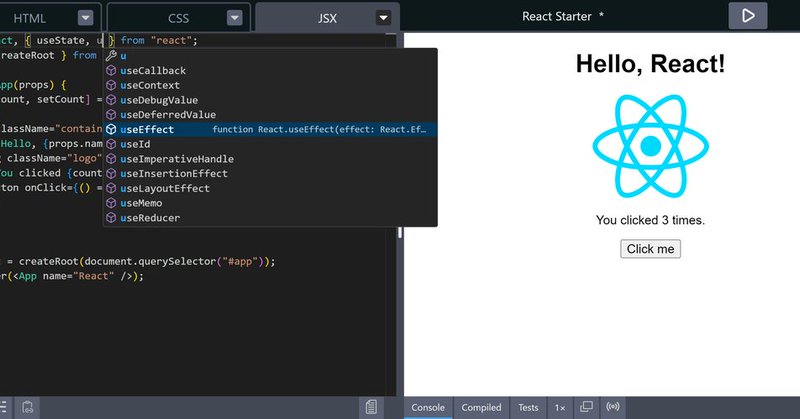Open preview in detached window icon
The width and height of the screenshot is (800, 419).
586,407
